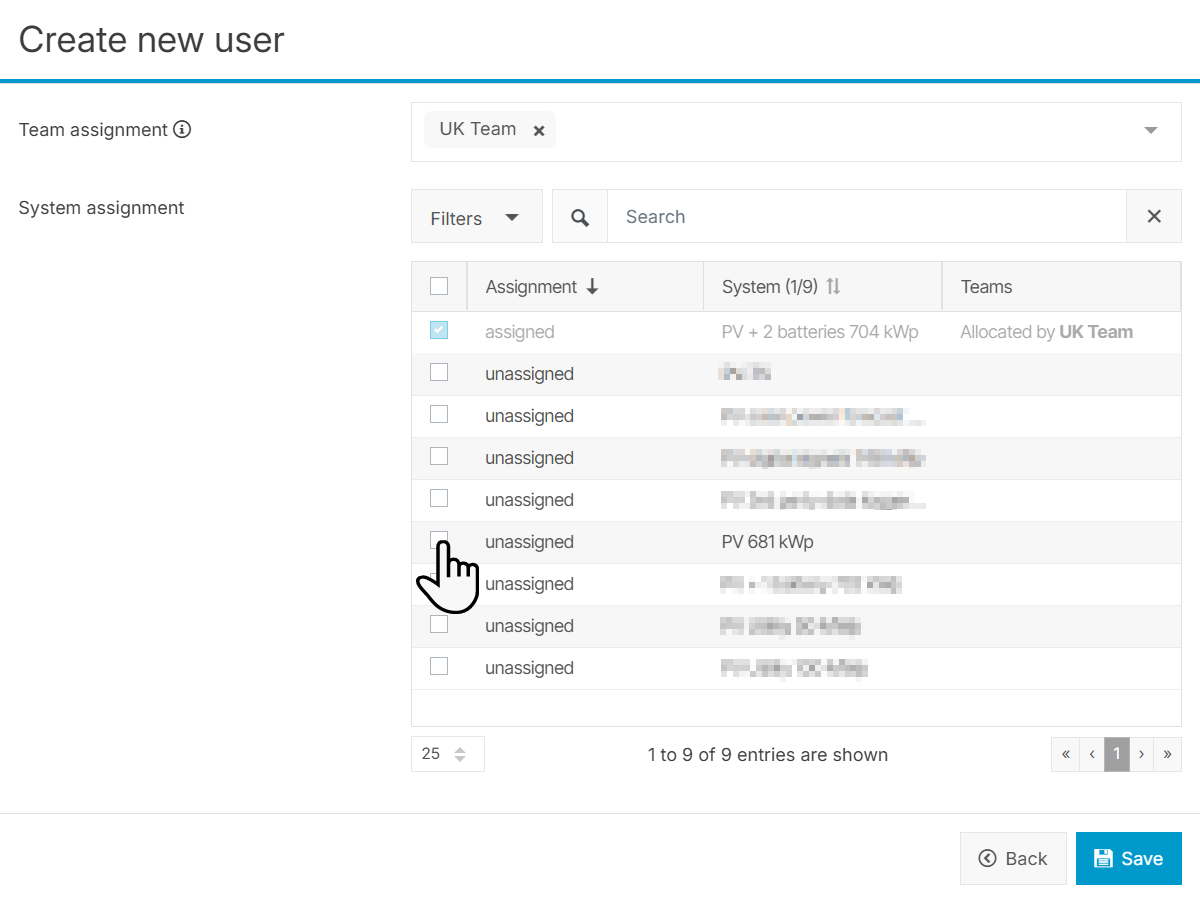Screen dimensions: 1200x903
Task: Uncheck the assigned PV + 2 batteries system
Action: coord(439,330)
